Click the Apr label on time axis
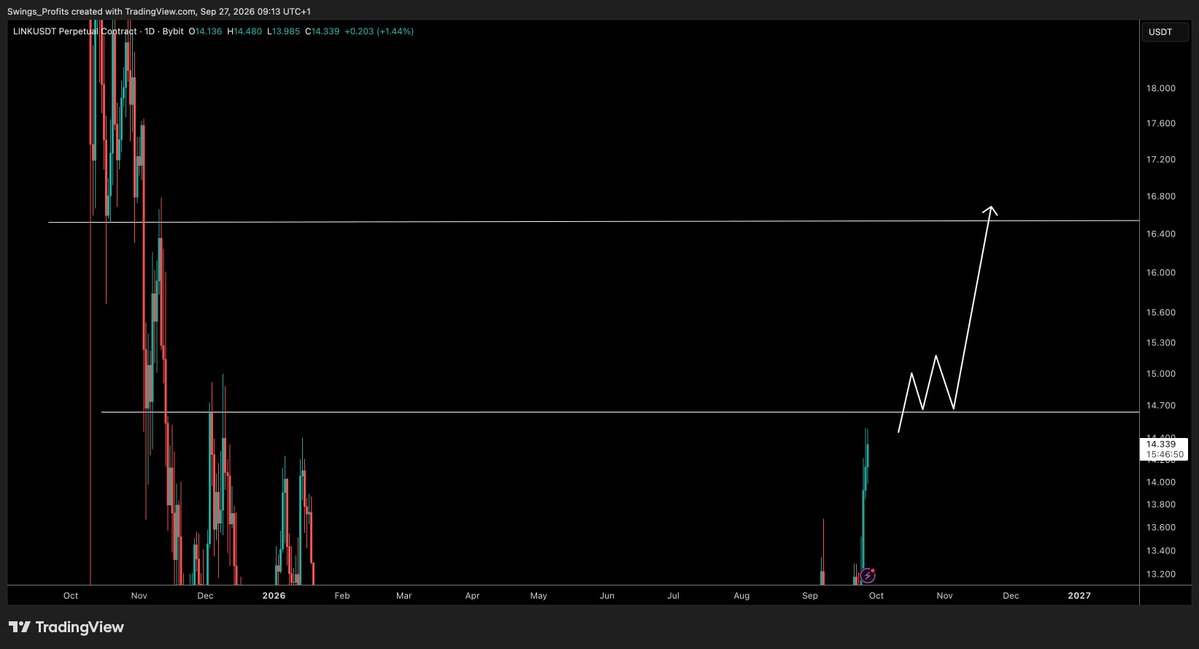This screenshot has height=649, width=1199. pyautogui.click(x=473, y=595)
